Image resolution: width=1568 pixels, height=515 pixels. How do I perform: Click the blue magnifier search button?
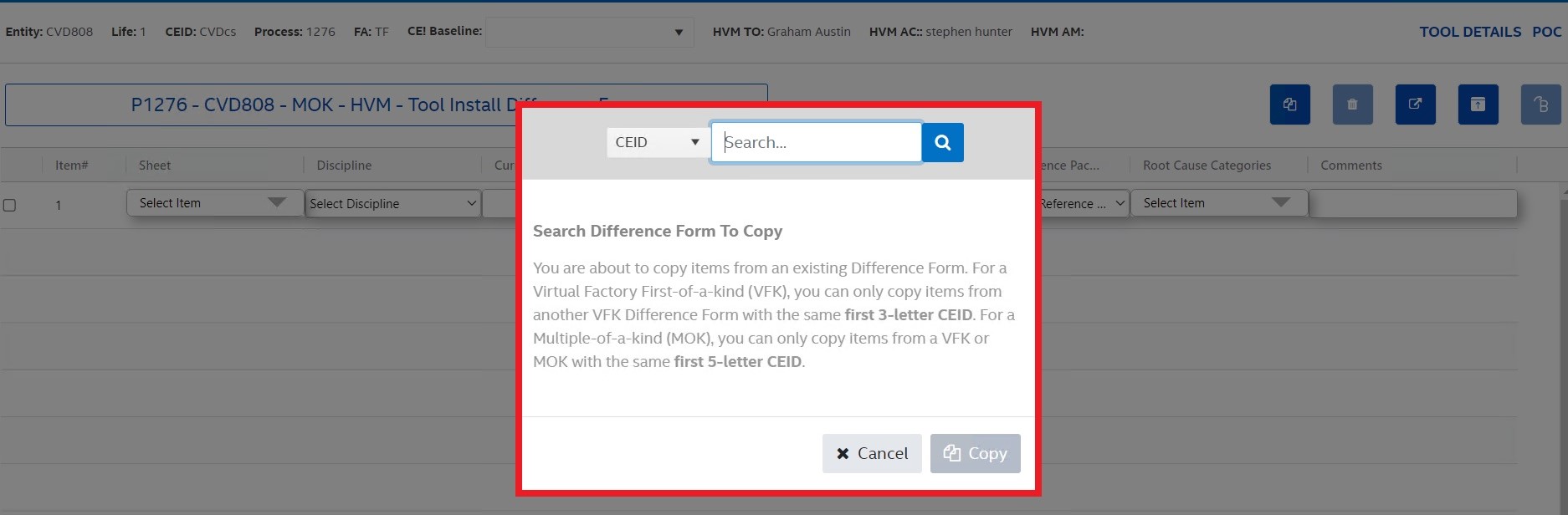(x=942, y=142)
